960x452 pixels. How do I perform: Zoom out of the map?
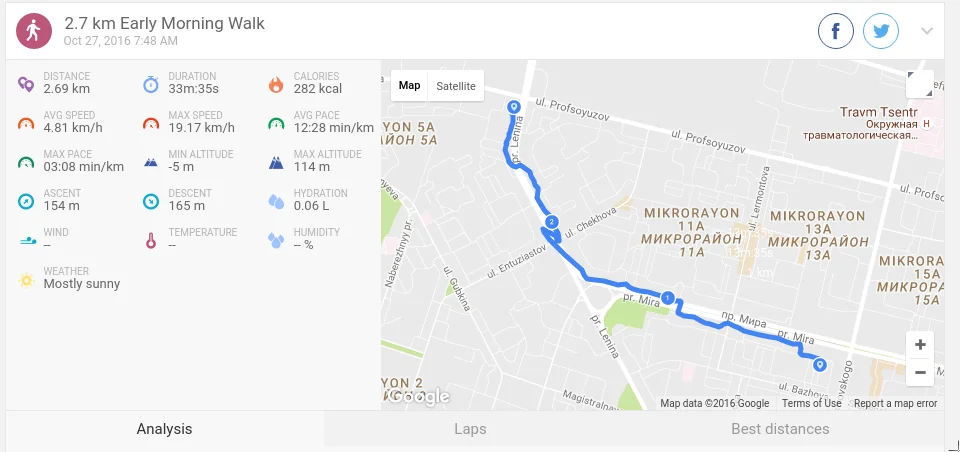pos(920,372)
